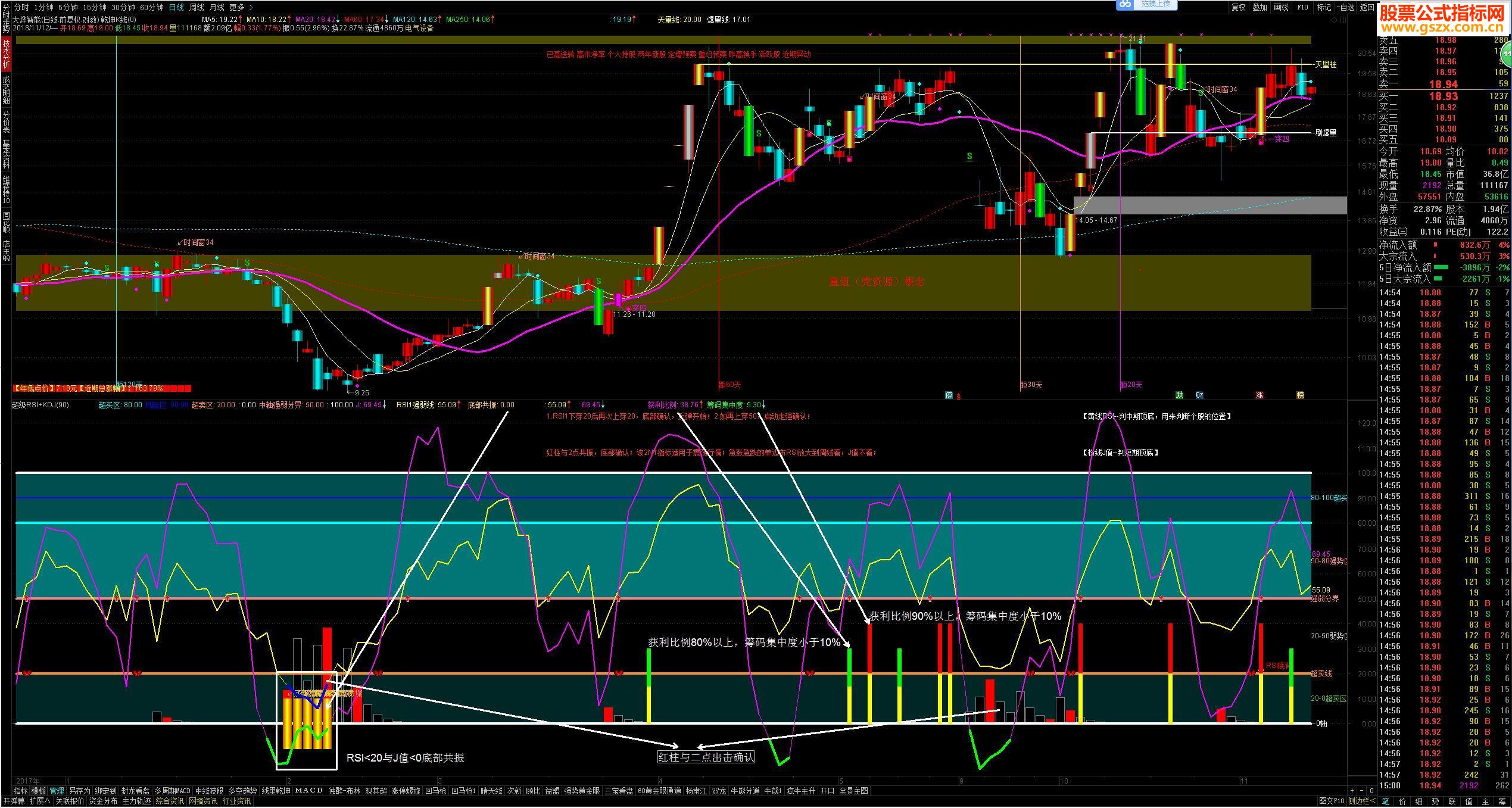Image resolution: width=1512 pixels, height=808 pixels.
Task: Zoom out chart with - button
Action: click(x=1360, y=791)
